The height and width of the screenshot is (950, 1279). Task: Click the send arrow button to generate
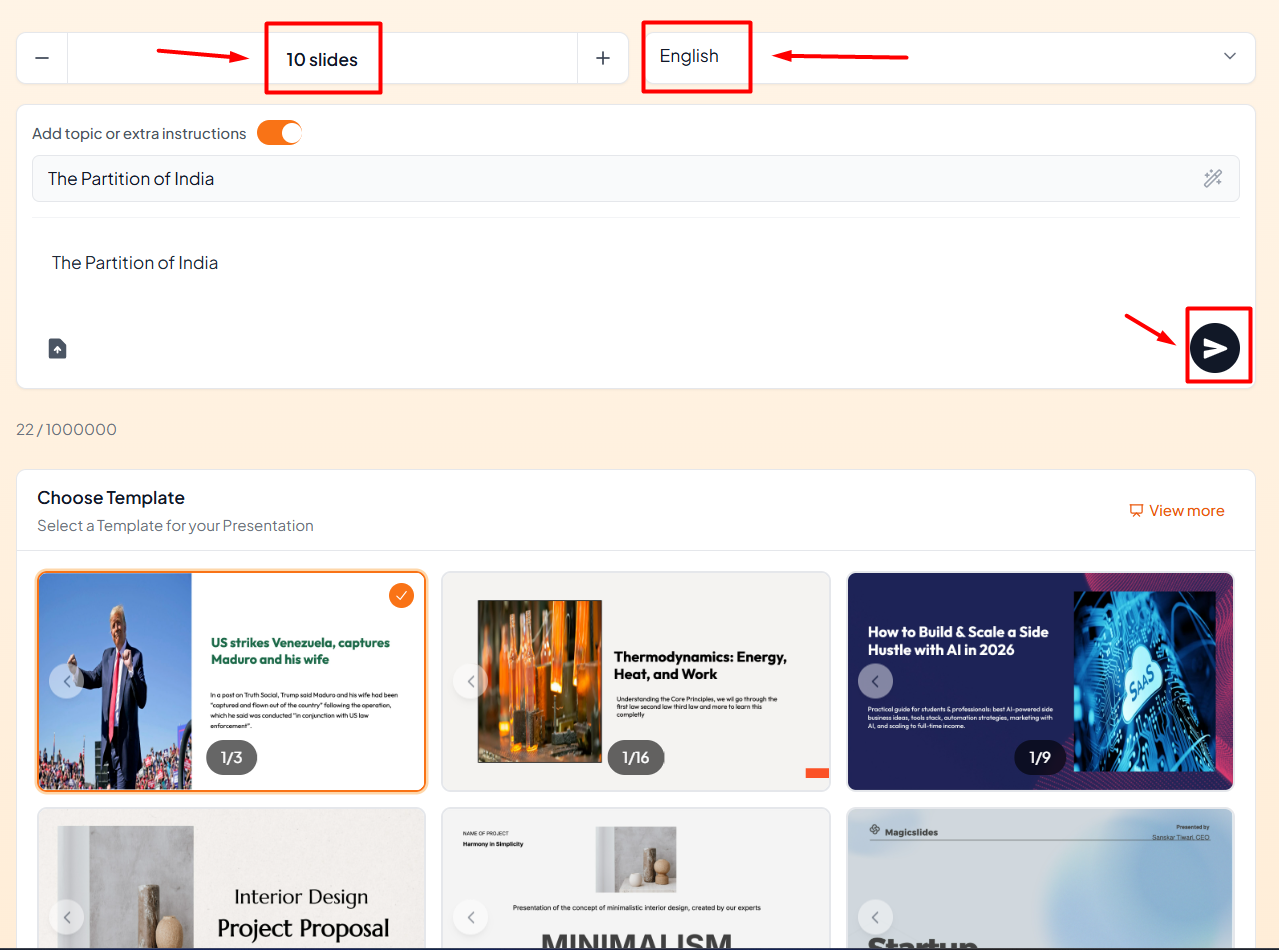[1215, 348]
